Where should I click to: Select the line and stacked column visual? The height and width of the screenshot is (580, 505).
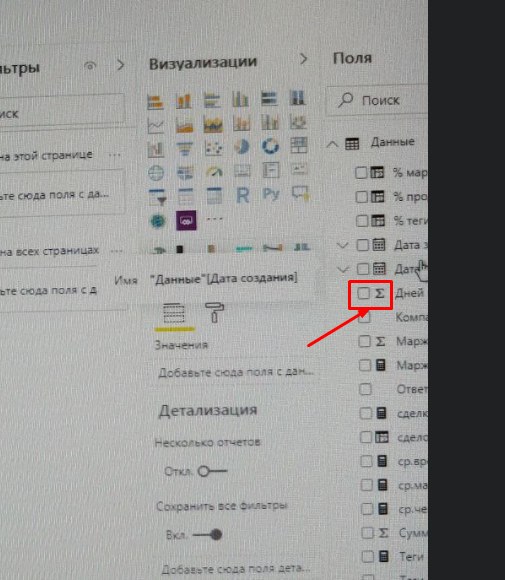[241, 123]
